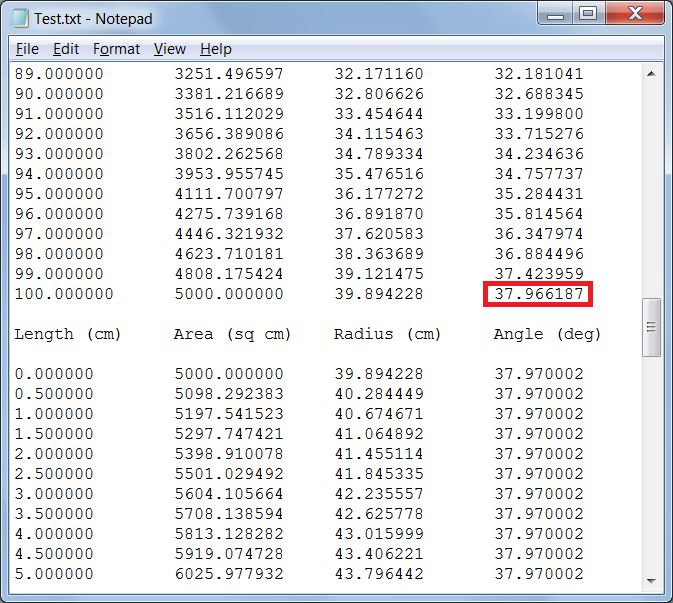Click the Notepad icon in title bar
Image resolution: width=673 pixels, height=603 pixels.
coord(20,18)
